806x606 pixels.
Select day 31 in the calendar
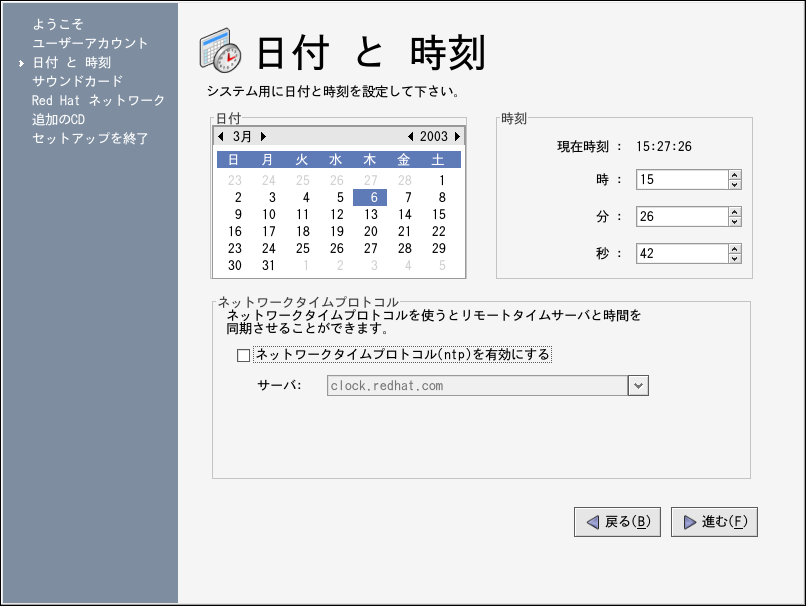click(x=268, y=266)
